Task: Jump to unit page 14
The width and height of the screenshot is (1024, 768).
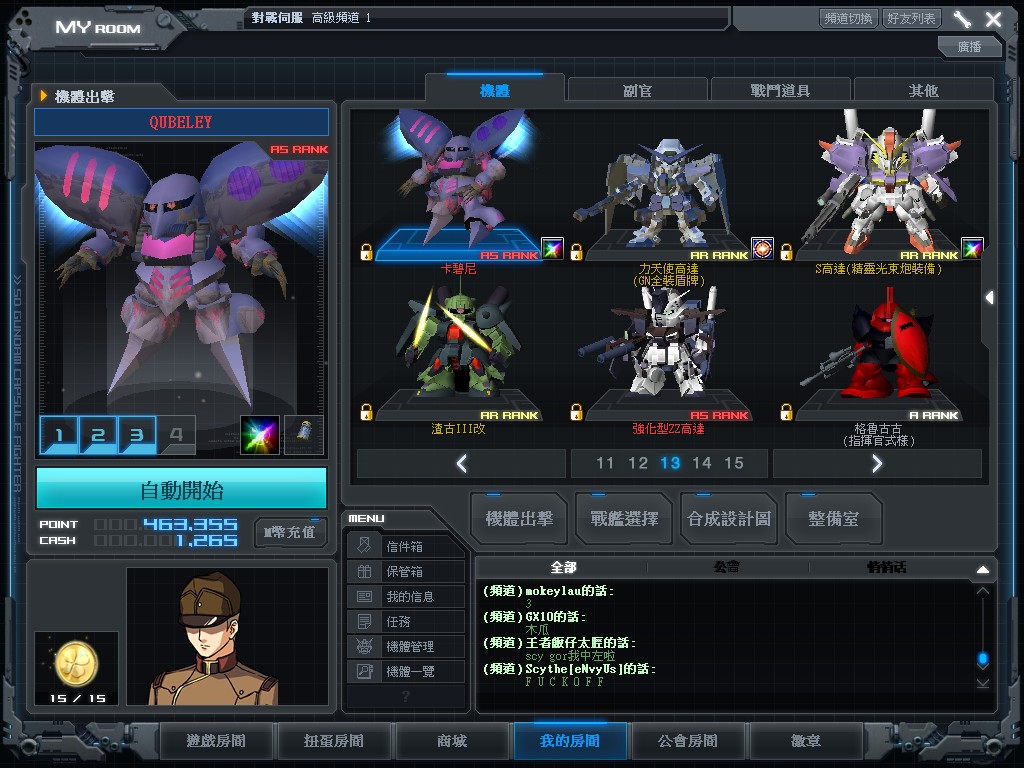Action: coord(701,463)
